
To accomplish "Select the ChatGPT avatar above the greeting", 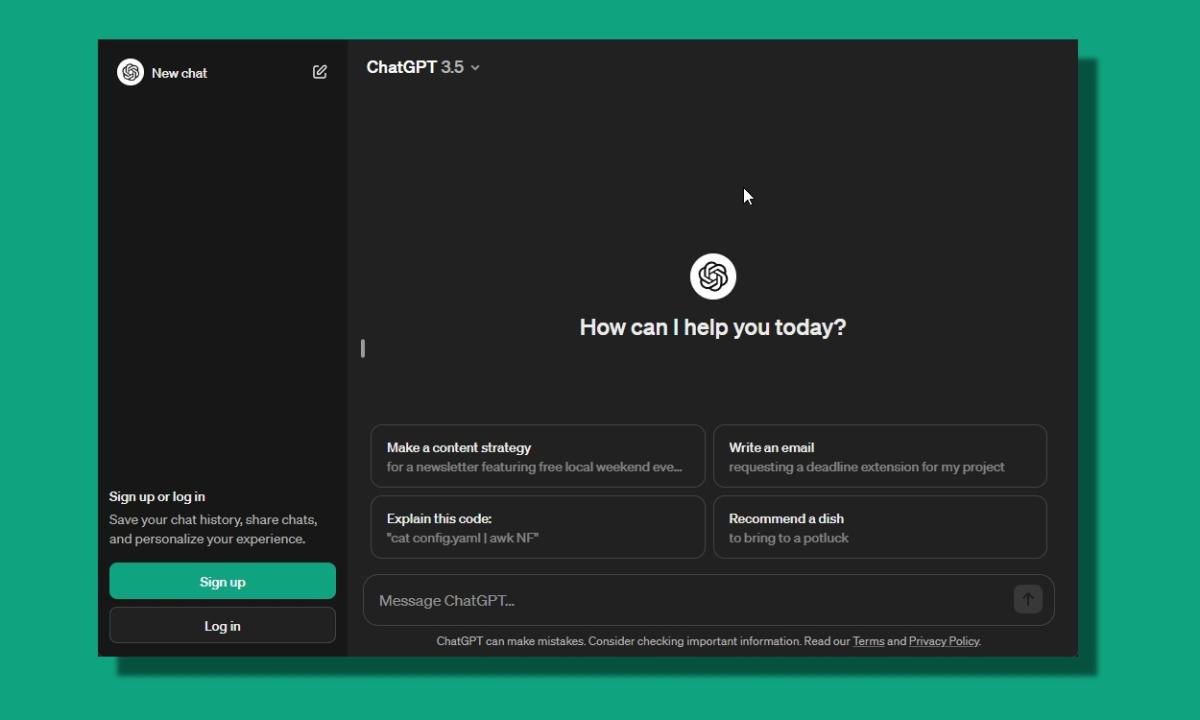I will pyautogui.click(x=712, y=276).
